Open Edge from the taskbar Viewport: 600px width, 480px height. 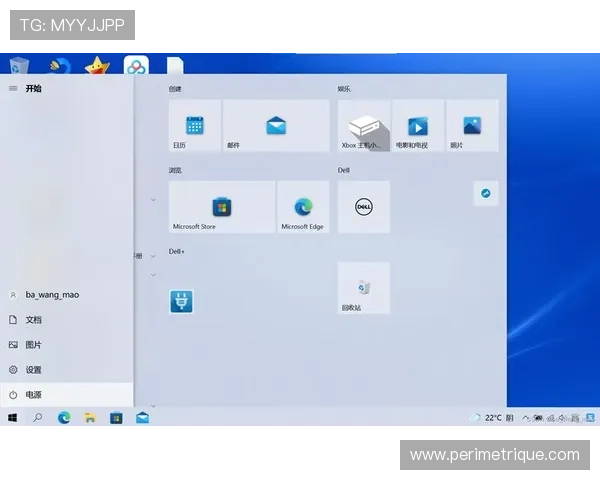[x=64, y=418]
